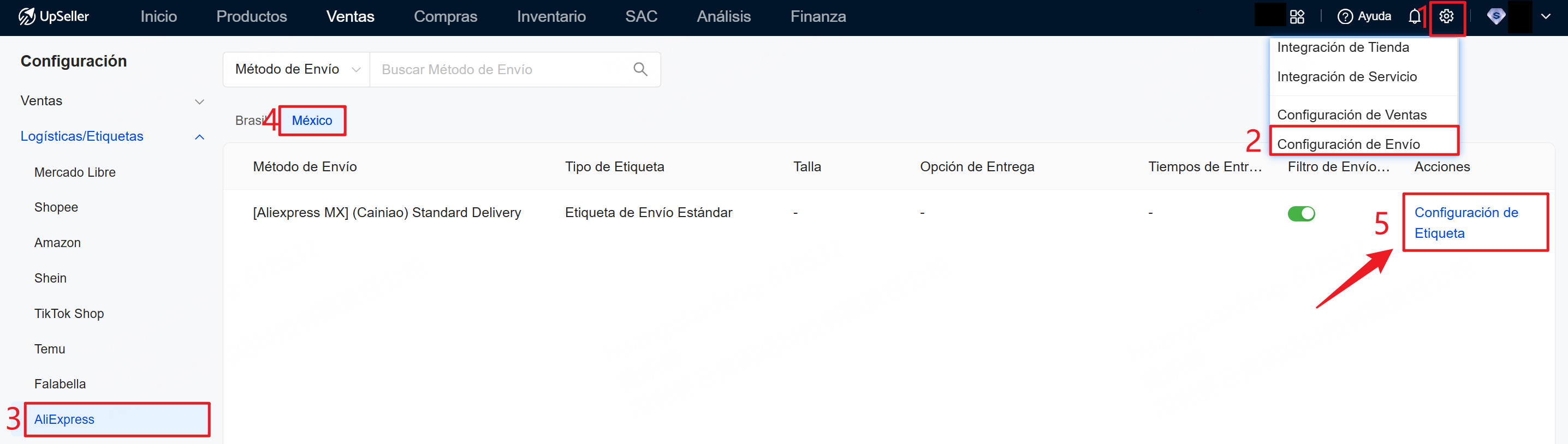Switch to the México tab
Screen dimensions: 1568x444
(312, 121)
